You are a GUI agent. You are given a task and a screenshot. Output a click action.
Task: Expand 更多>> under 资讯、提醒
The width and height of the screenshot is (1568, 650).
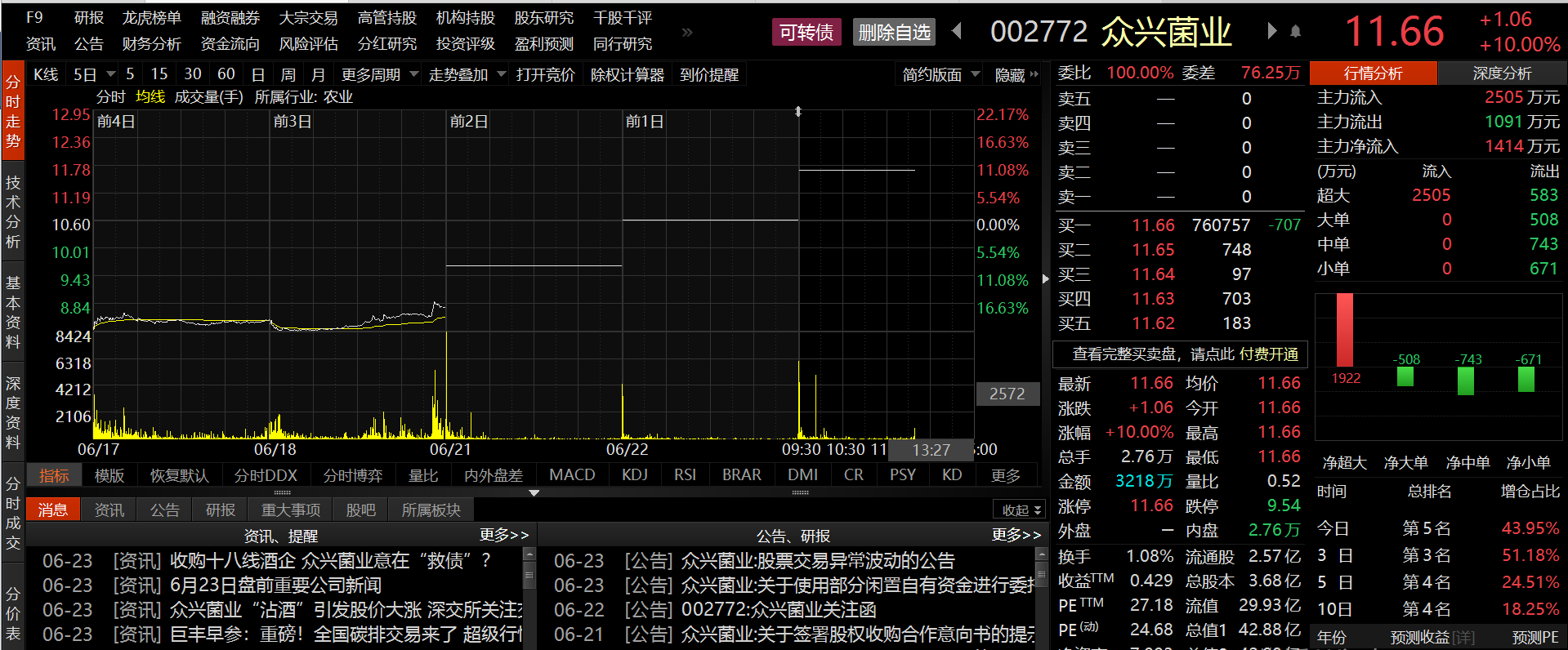click(x=504, y=535)
